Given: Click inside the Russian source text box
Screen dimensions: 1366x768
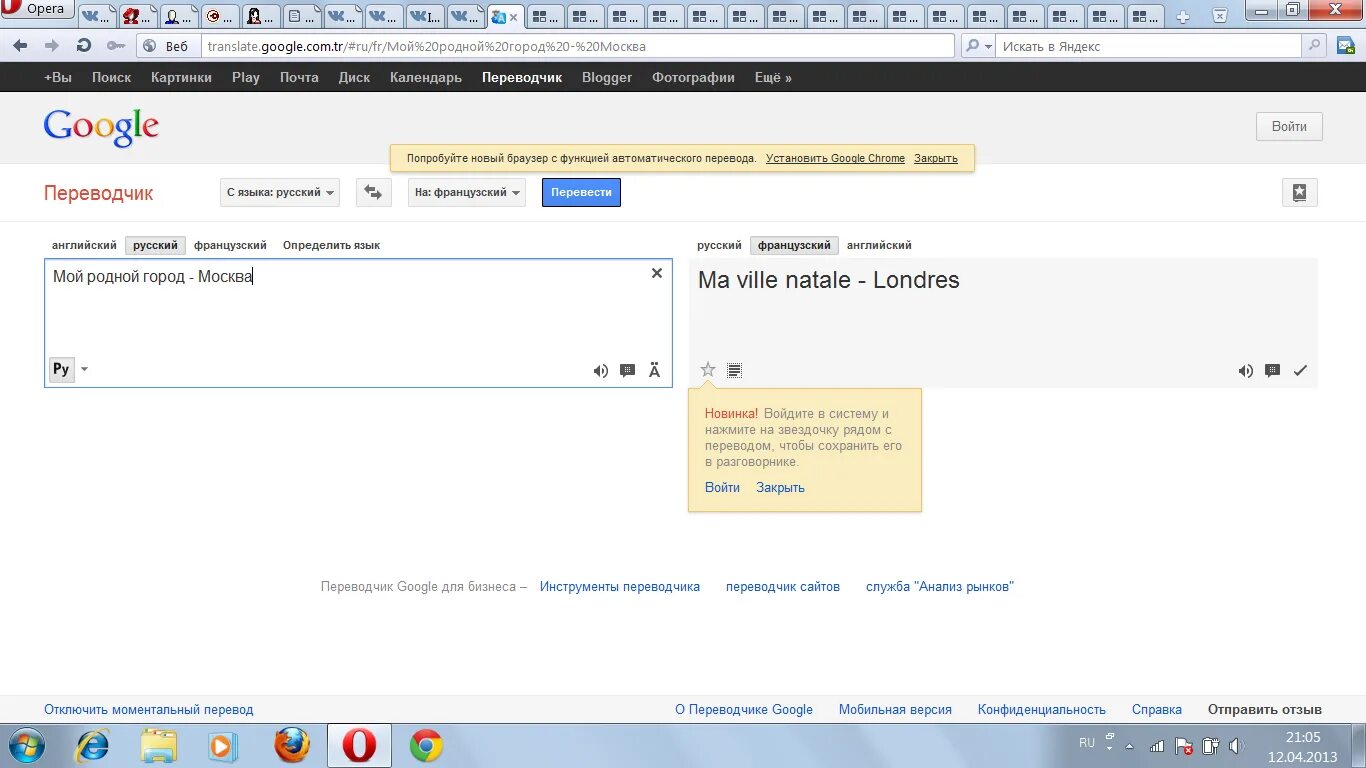Looking at the screenshot, I should point(358,322).
